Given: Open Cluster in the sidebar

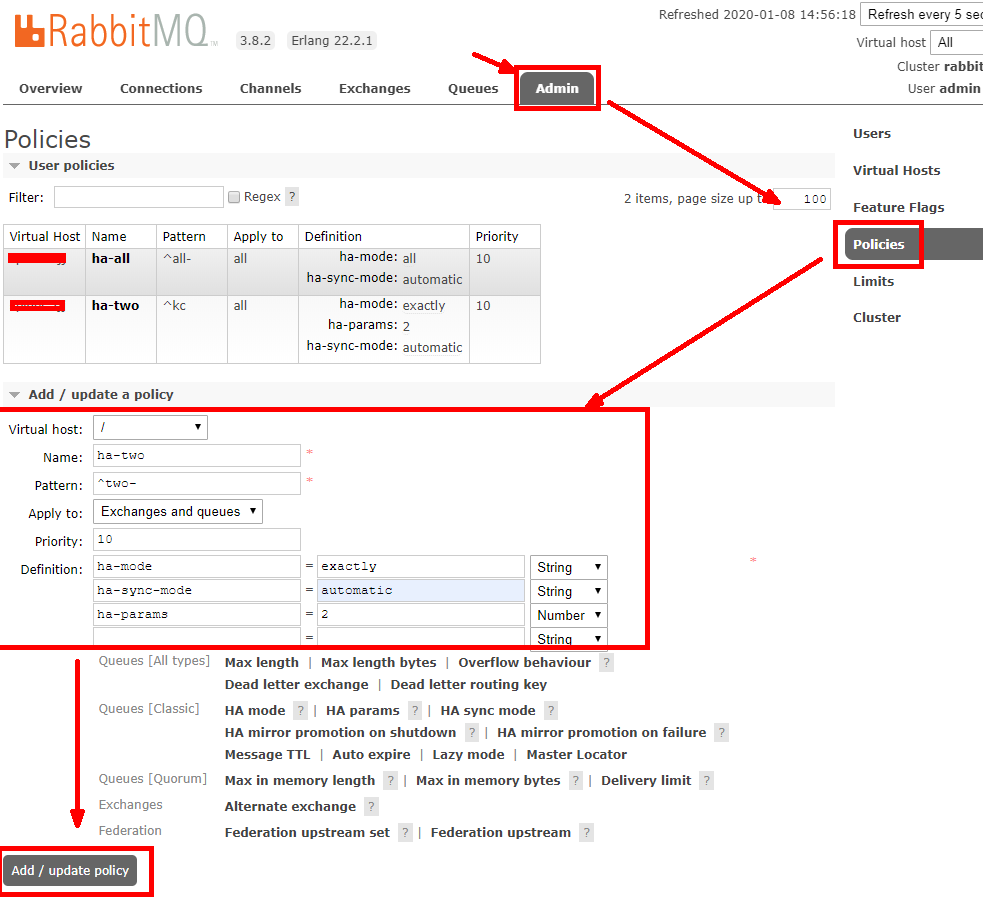Looking at the screenshot, I should pos(876,317).
